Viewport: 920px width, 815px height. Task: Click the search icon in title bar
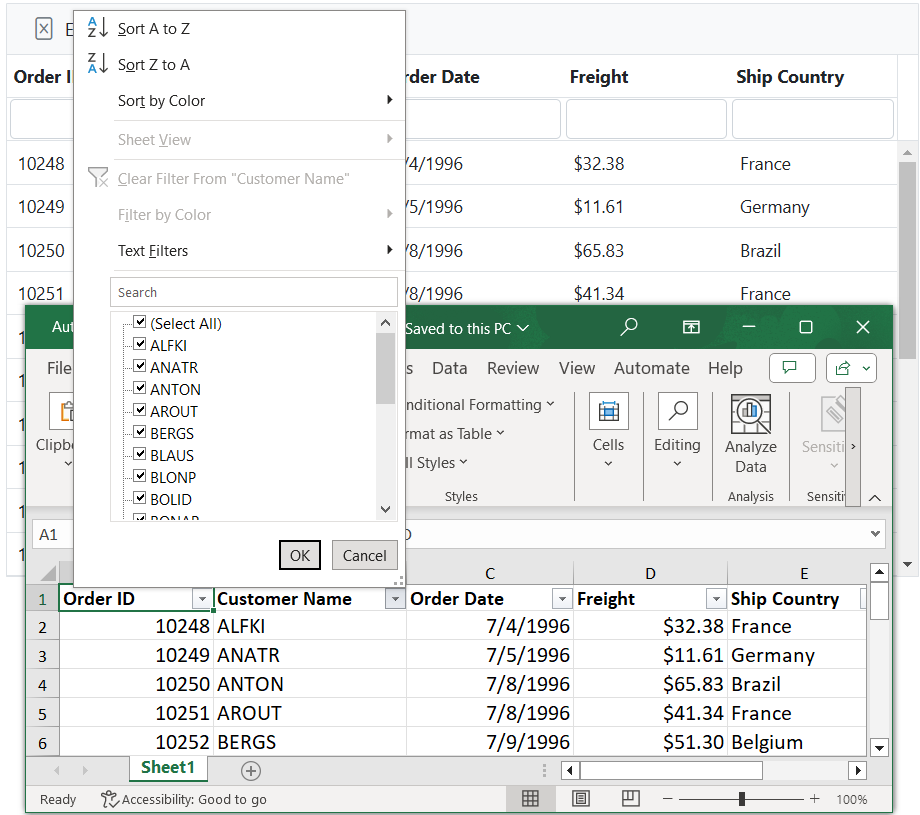click(x=629, y=327)
